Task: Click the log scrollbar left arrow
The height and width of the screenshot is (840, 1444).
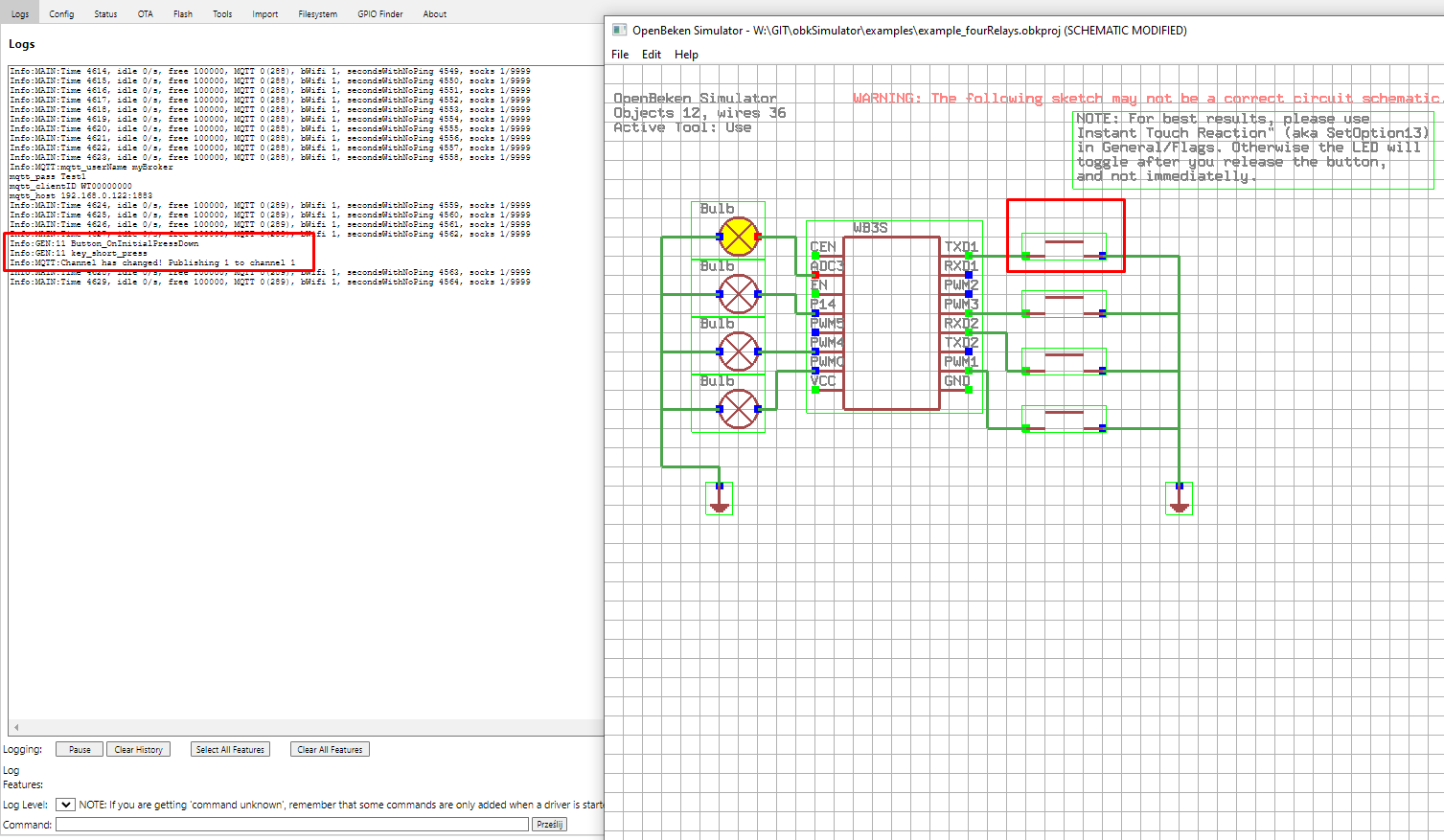Action: [14, 728]
